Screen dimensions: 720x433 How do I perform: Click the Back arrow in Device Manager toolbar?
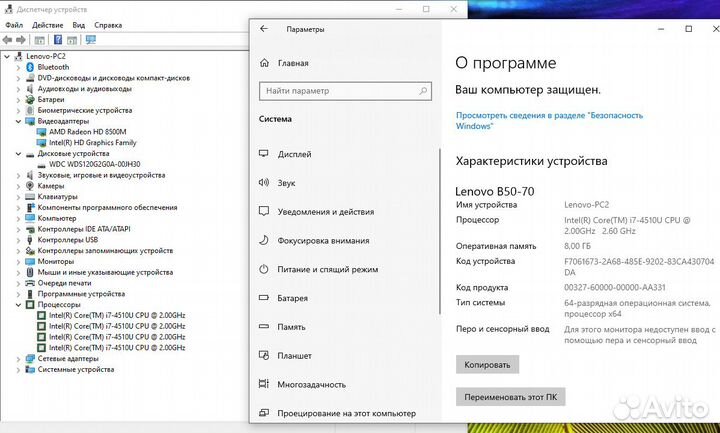point(7,40)
